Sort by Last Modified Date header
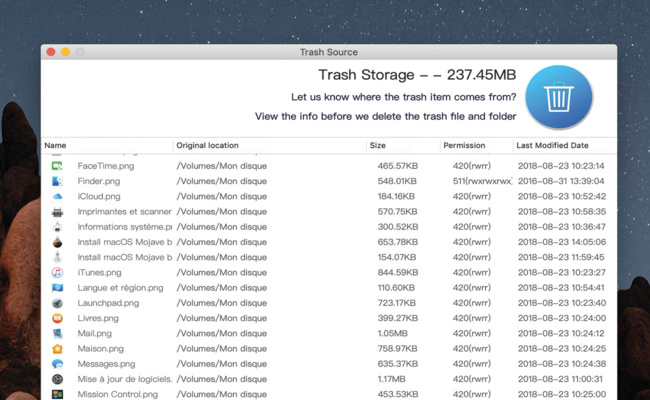This screenshot has height=400, width=650. [x=552, y=146]
